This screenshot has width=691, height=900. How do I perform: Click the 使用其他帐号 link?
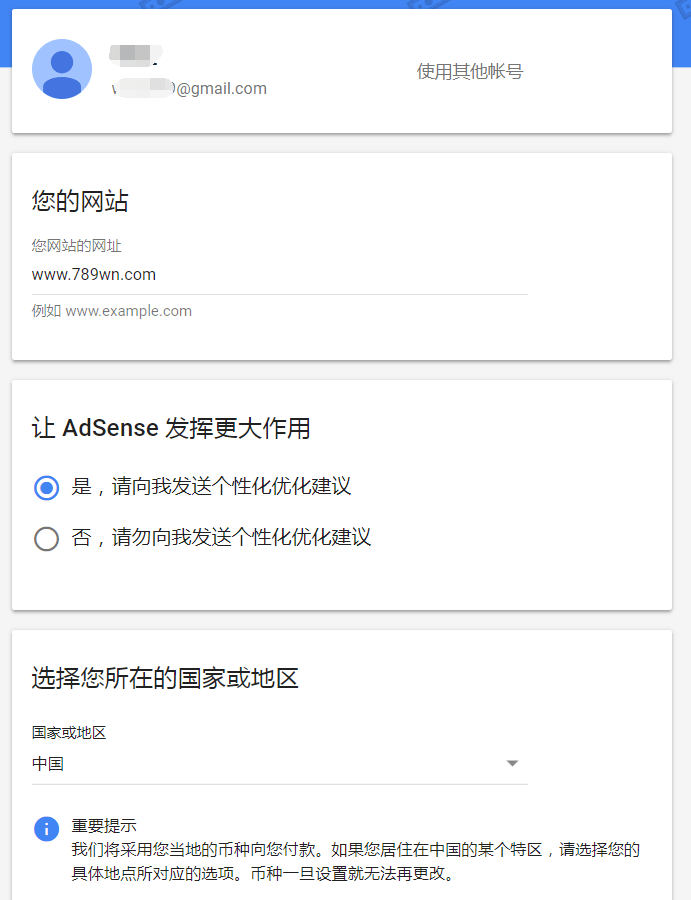(x=469, y=72)
